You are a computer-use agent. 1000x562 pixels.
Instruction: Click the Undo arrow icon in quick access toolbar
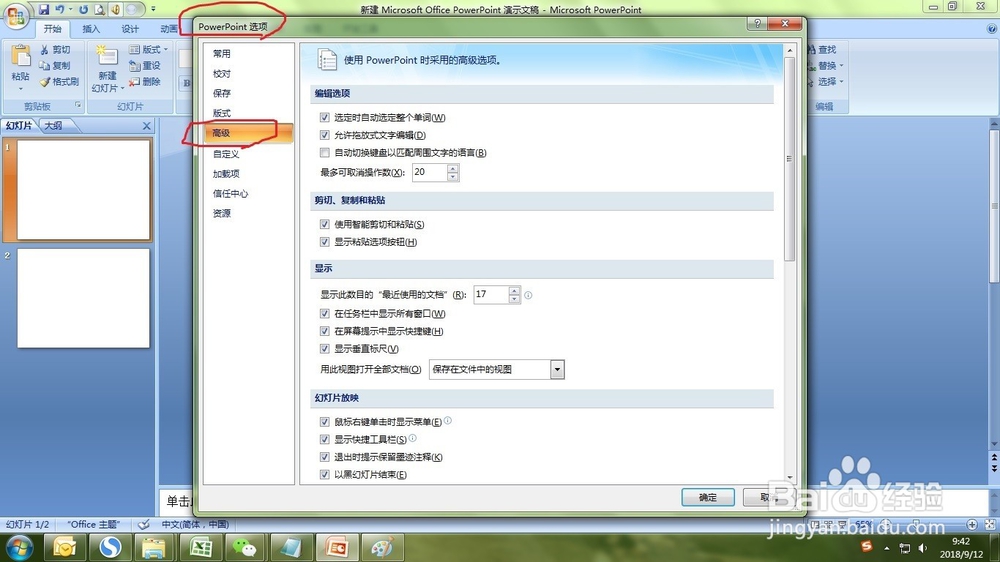(x=59, y=10)
